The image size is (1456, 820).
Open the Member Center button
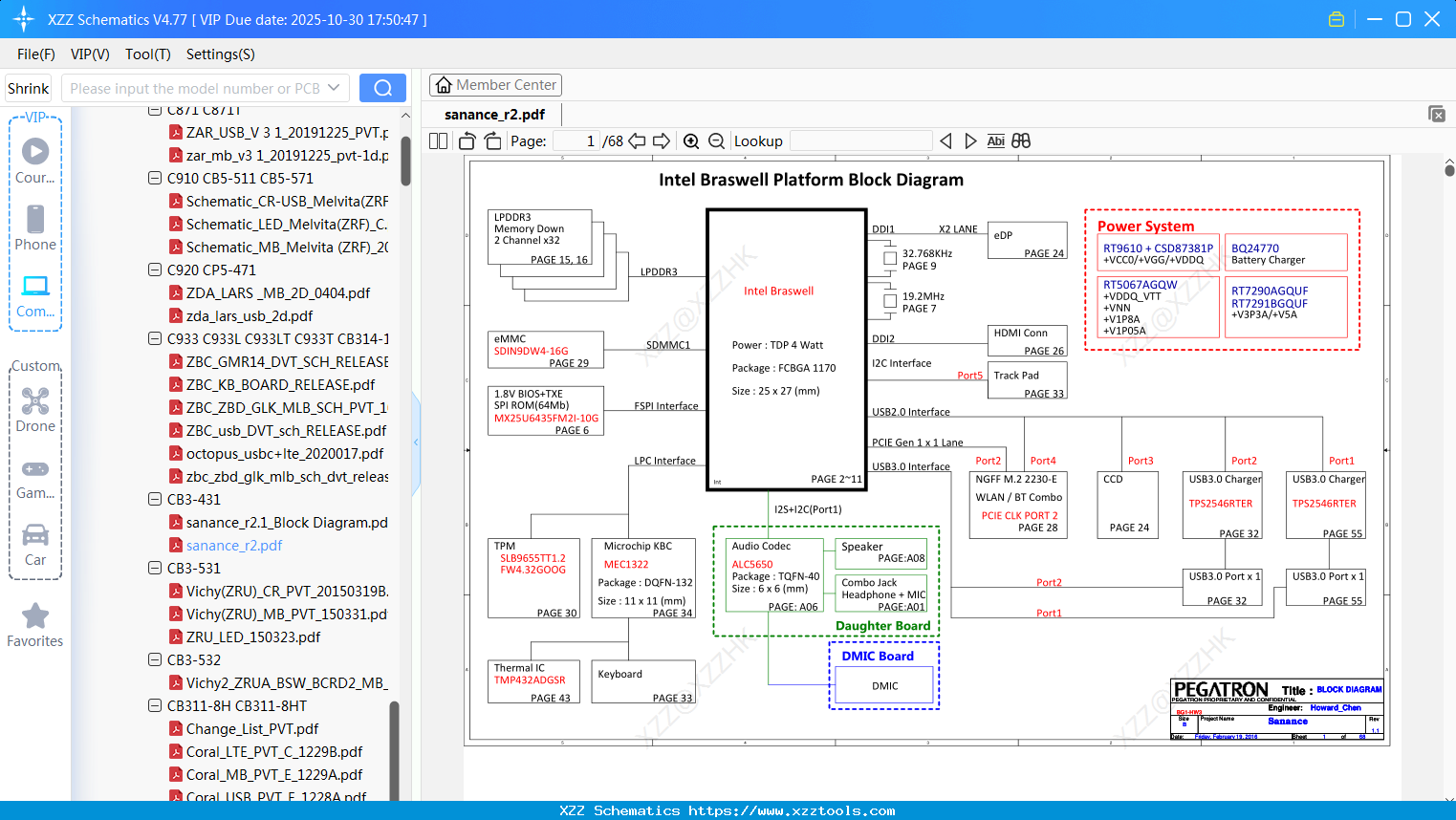point(495,85)
